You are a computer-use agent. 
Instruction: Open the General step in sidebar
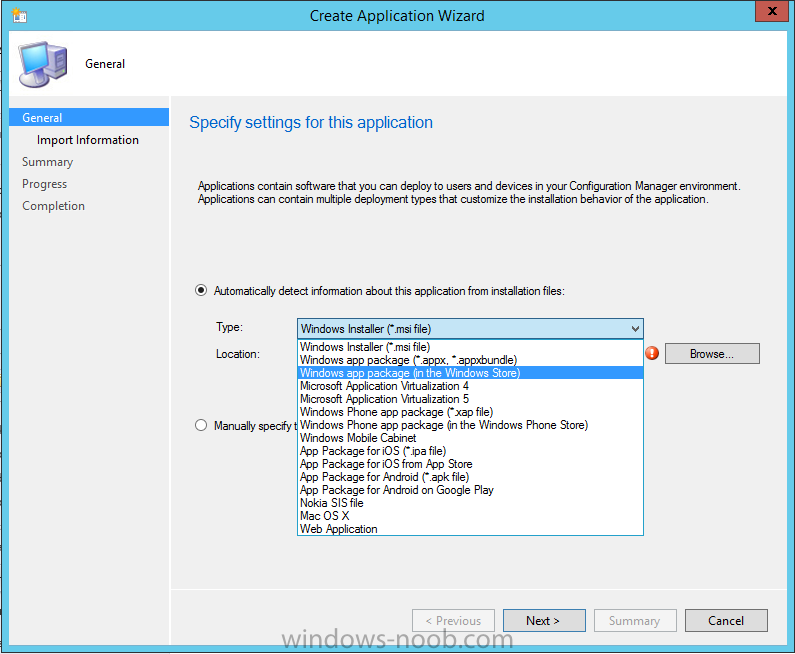point(89,118)
